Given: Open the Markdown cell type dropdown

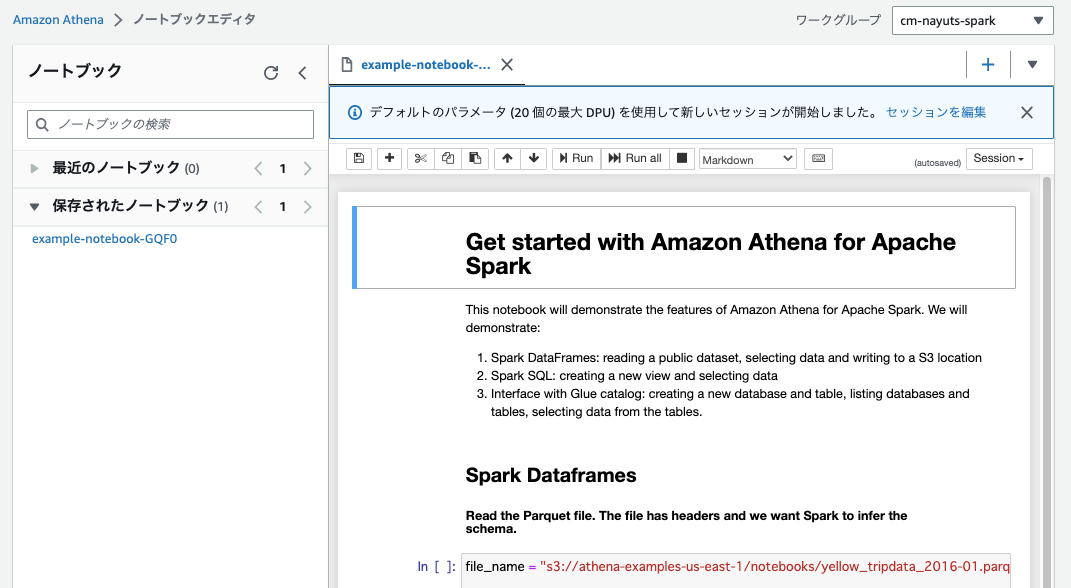Looking at the screenshot, I should [747, 158].
